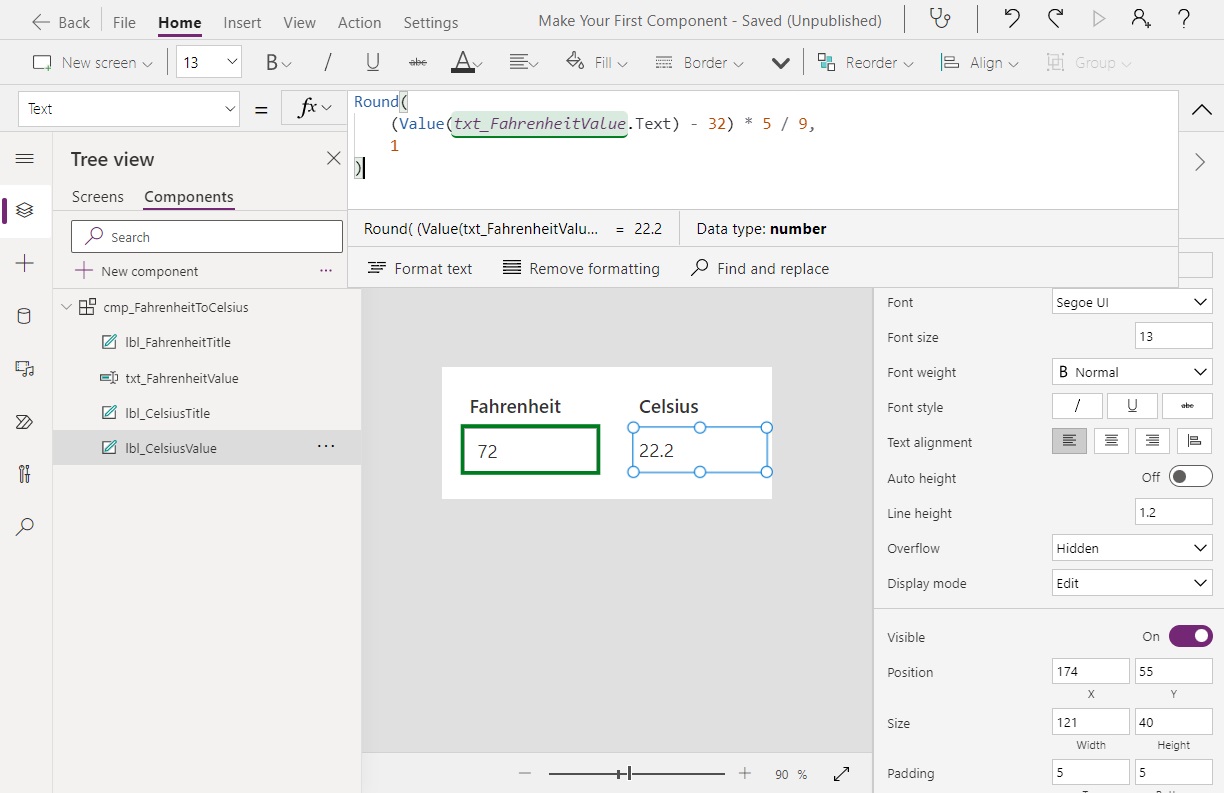Click the Format text button
This screenshot has height=793, width=1224.
point(419,268)
